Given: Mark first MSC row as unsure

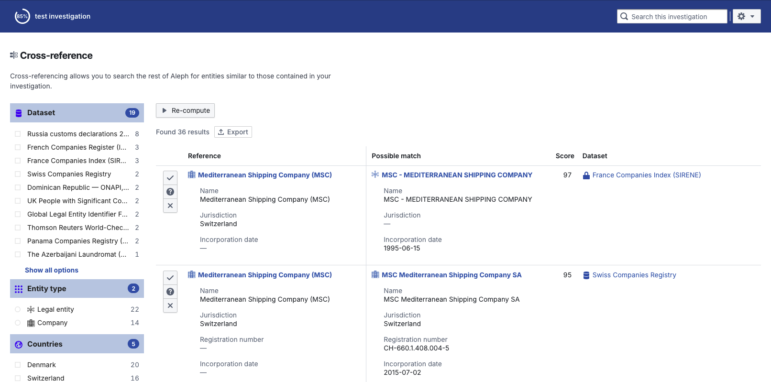Looking at the screenshot, I should pyautogui.click(x=170, y=192).
